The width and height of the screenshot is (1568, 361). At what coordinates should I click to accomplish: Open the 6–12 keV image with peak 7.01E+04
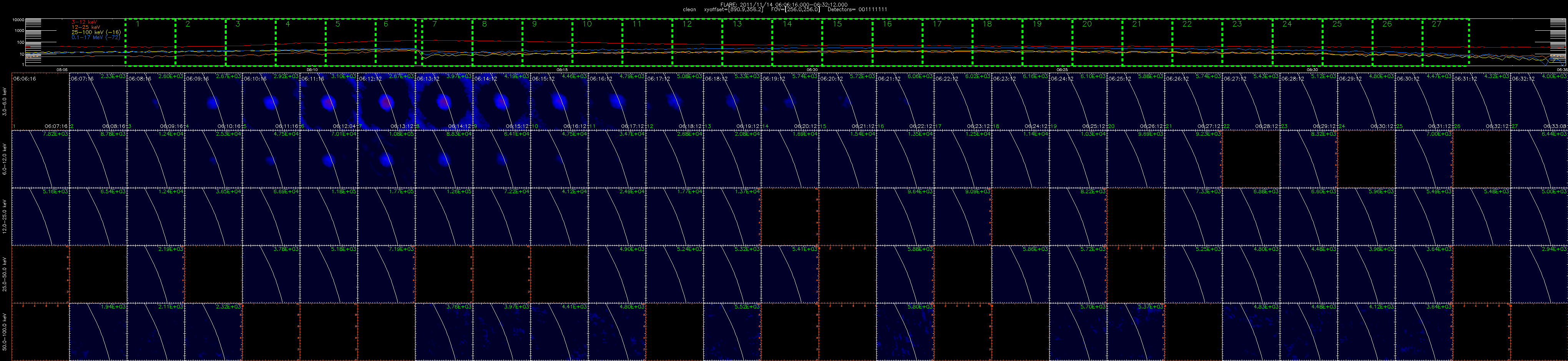coord(329,159)
